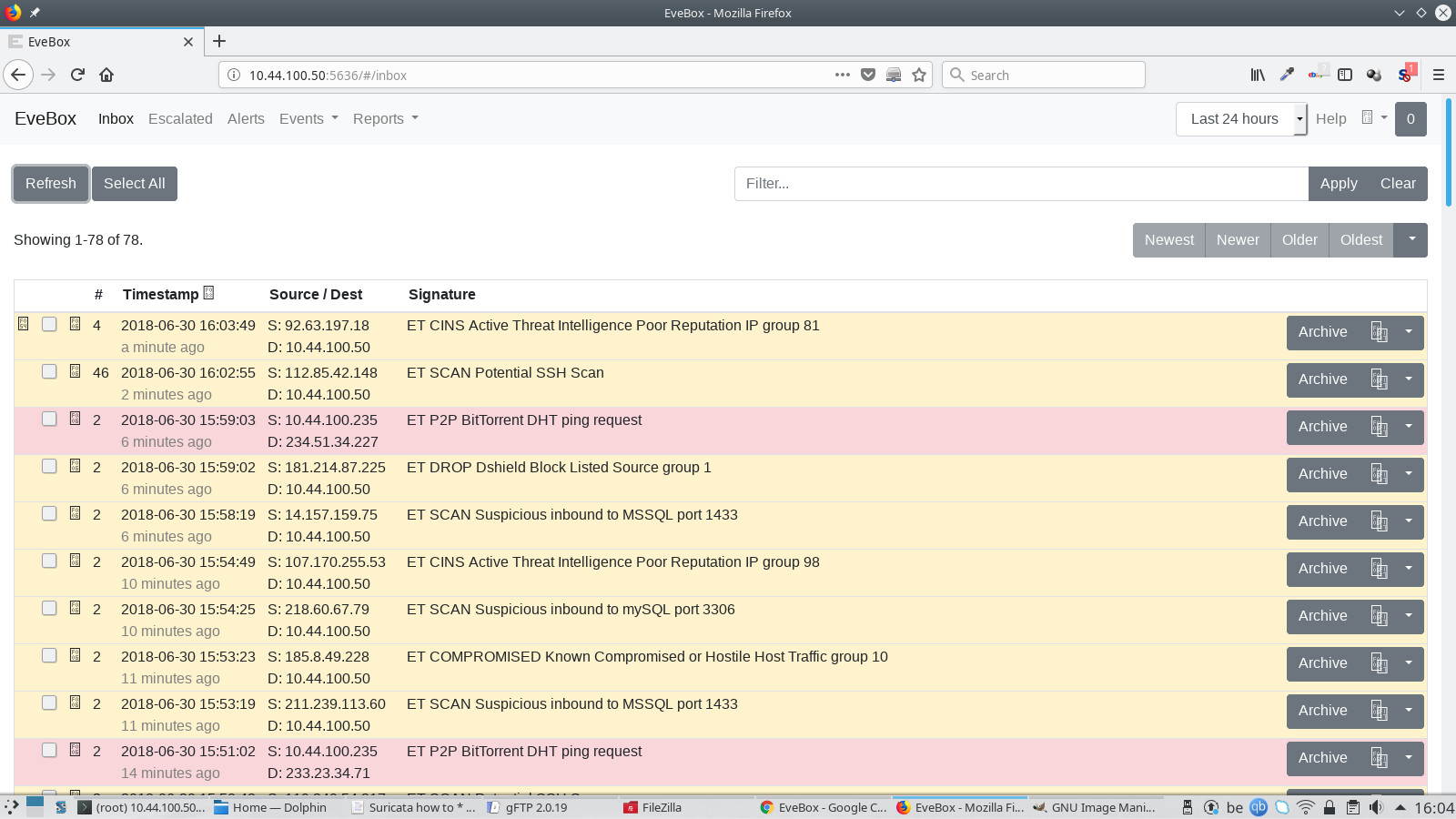Click the Refresh button
The width and height of the screenshot is (1456, 819).
(50, 183)
